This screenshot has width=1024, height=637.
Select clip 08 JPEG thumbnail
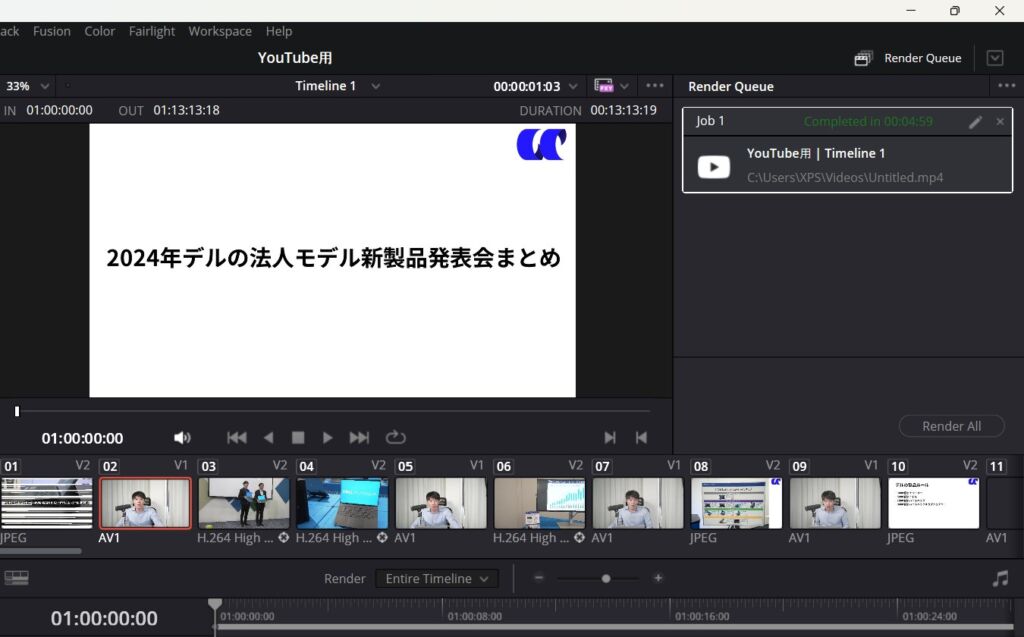tap(737, 503)
